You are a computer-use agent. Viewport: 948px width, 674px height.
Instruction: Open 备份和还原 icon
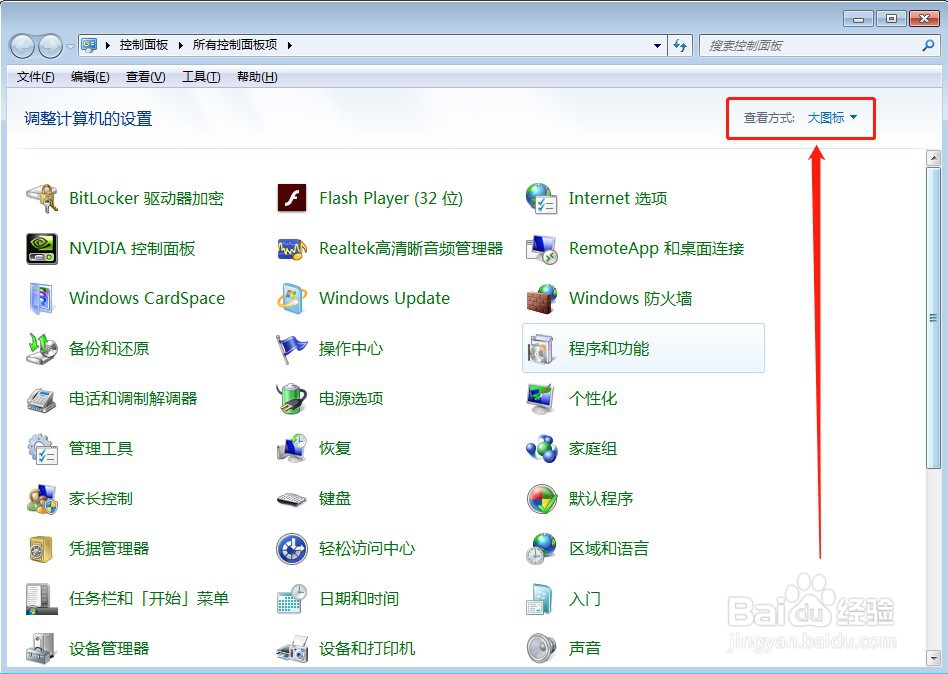pos(42,349)
